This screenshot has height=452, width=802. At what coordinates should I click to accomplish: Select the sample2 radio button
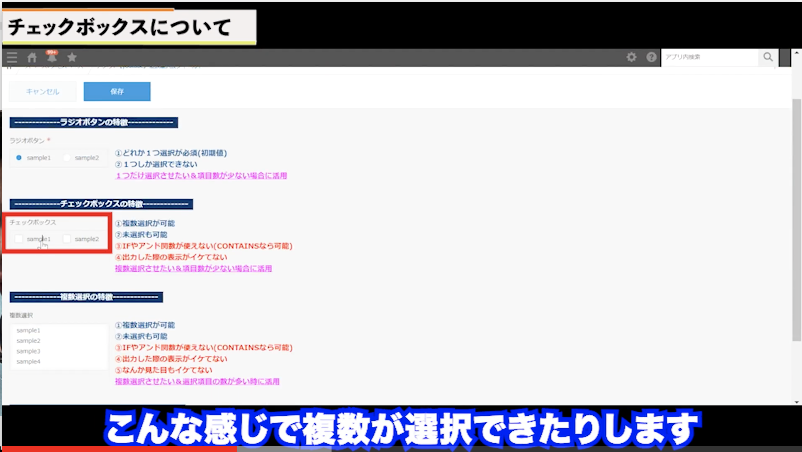[x=67, y=158]
